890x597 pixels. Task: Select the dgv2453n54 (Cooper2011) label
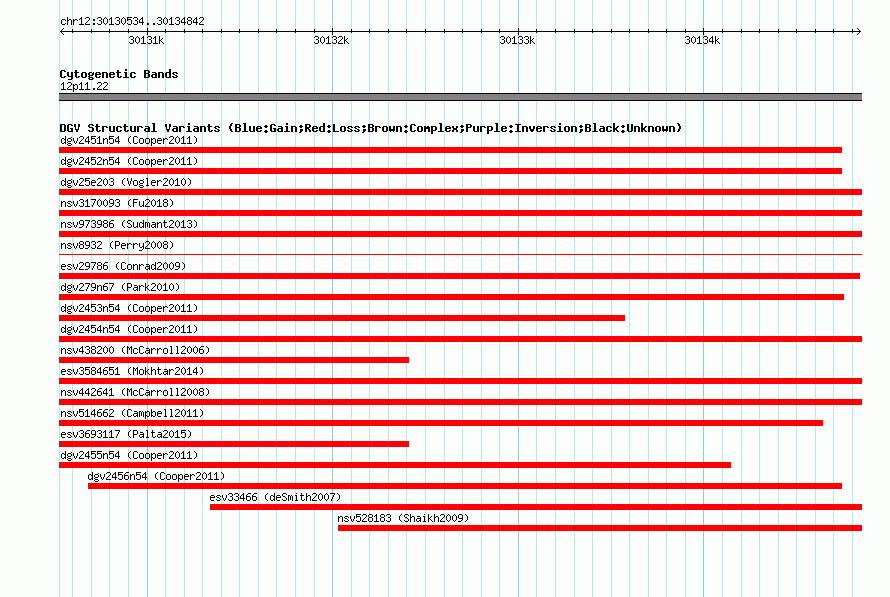tap(129, 308)
